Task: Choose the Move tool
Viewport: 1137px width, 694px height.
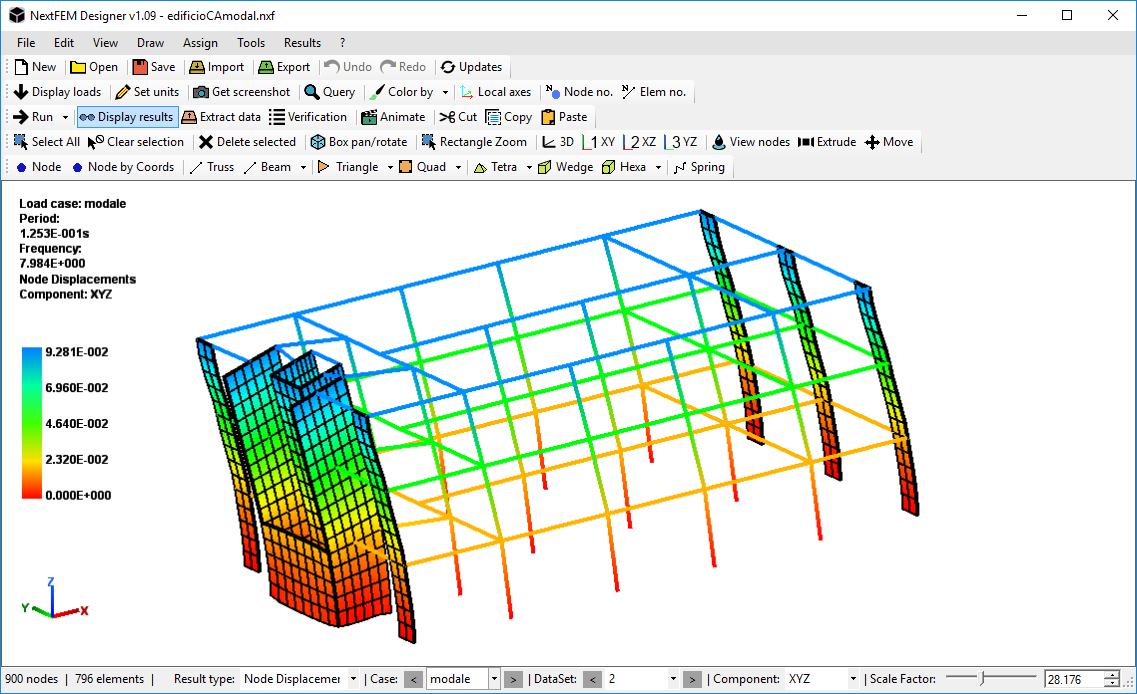Action: pos(888,142)
